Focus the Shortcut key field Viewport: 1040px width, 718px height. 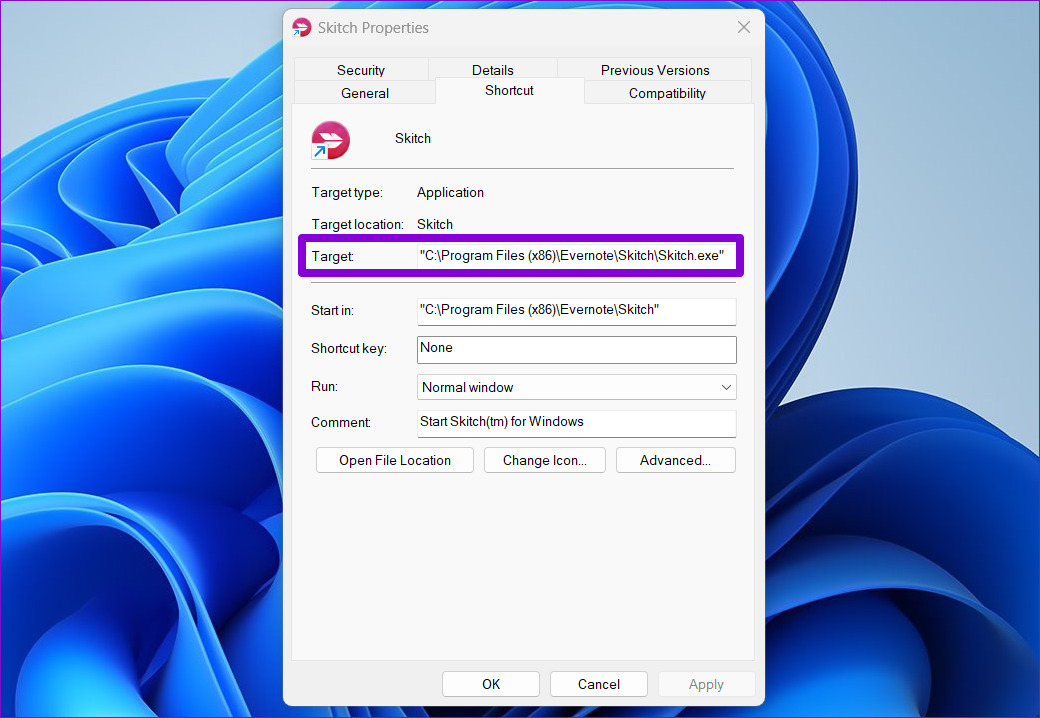(576, 349)
